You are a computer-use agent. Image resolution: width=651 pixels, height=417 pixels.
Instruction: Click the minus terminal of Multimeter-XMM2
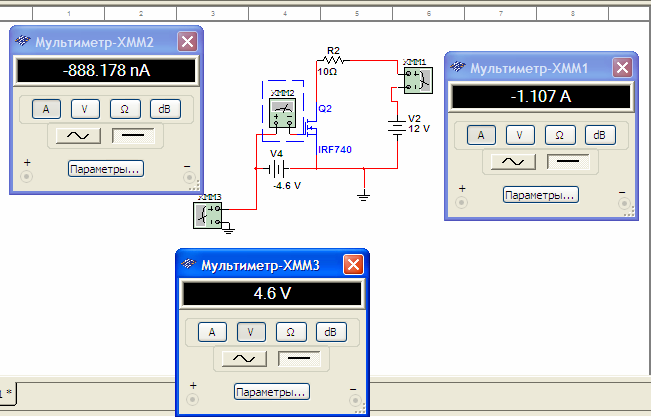189,178
